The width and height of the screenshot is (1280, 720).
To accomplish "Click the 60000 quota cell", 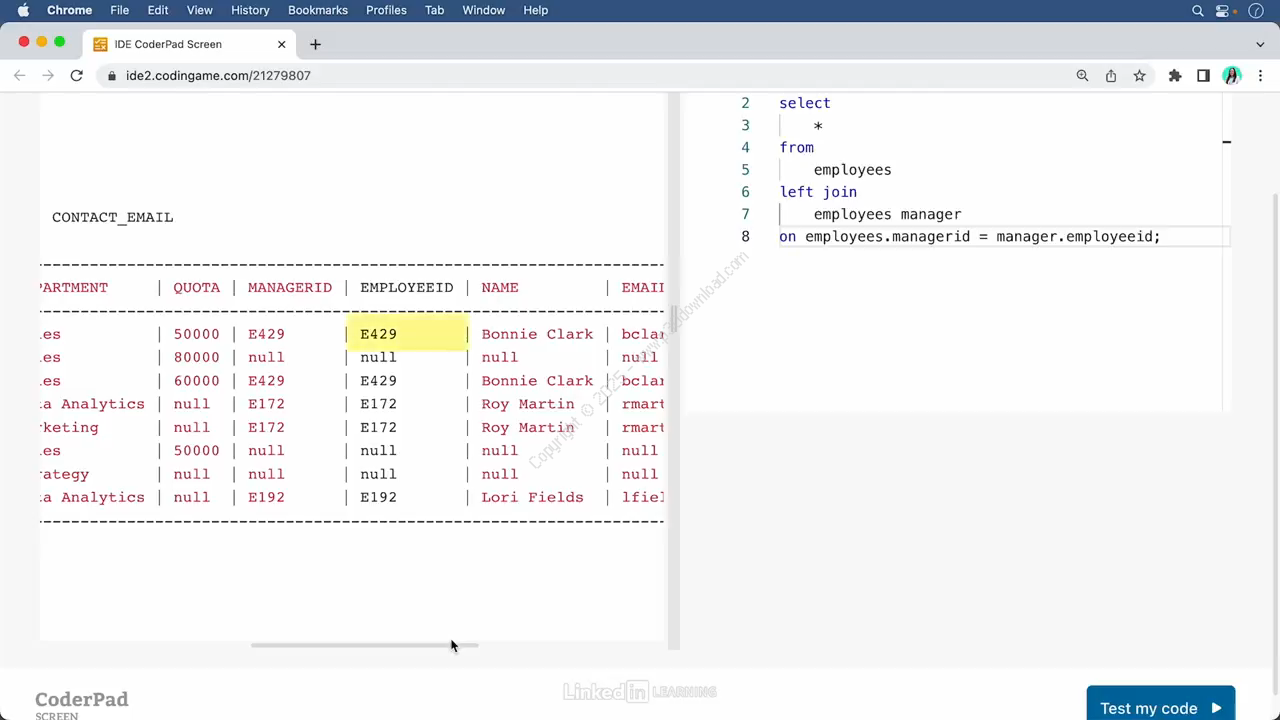I will (x=196, y=381).
